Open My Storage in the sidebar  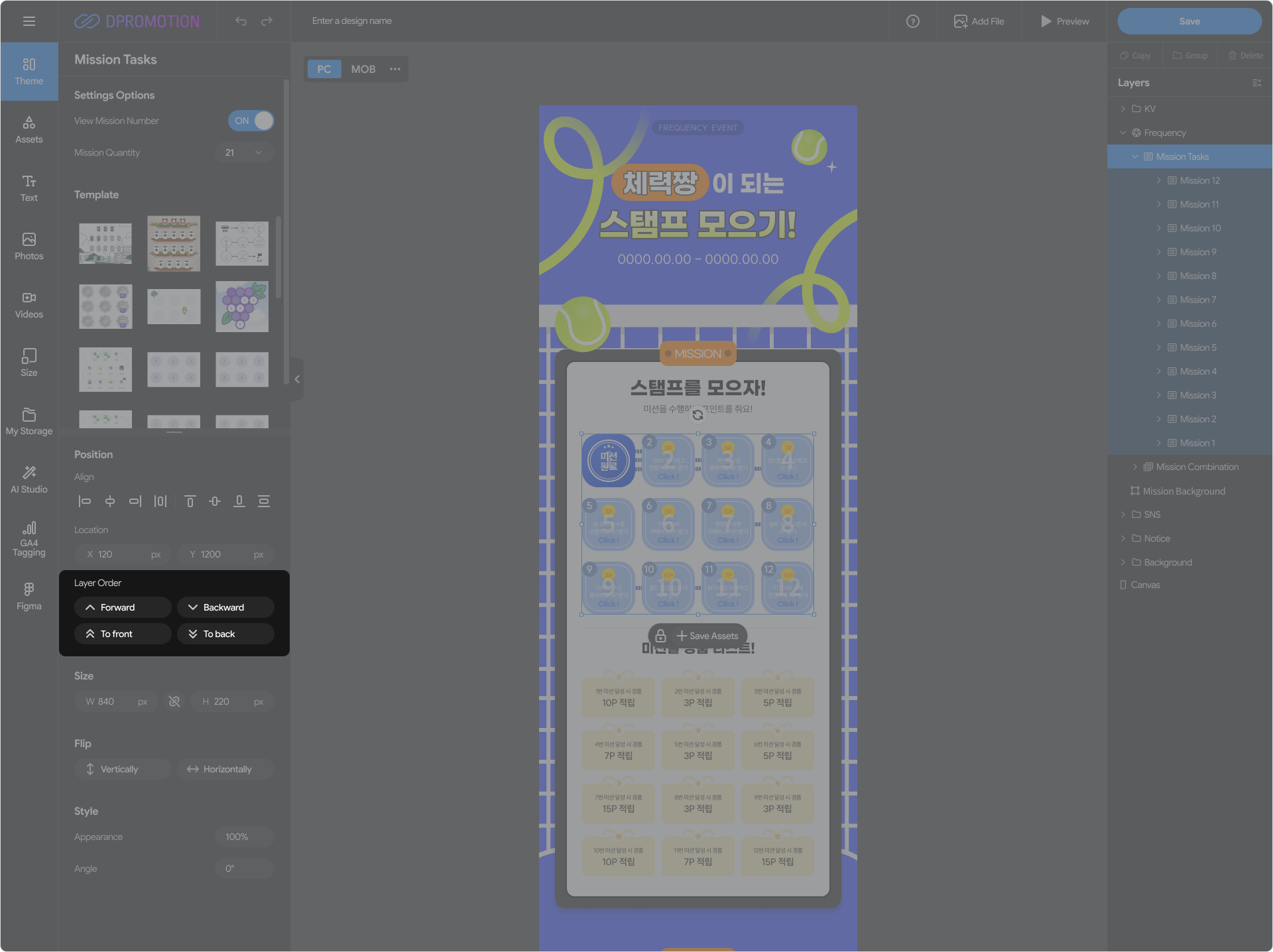coord(29,422)
